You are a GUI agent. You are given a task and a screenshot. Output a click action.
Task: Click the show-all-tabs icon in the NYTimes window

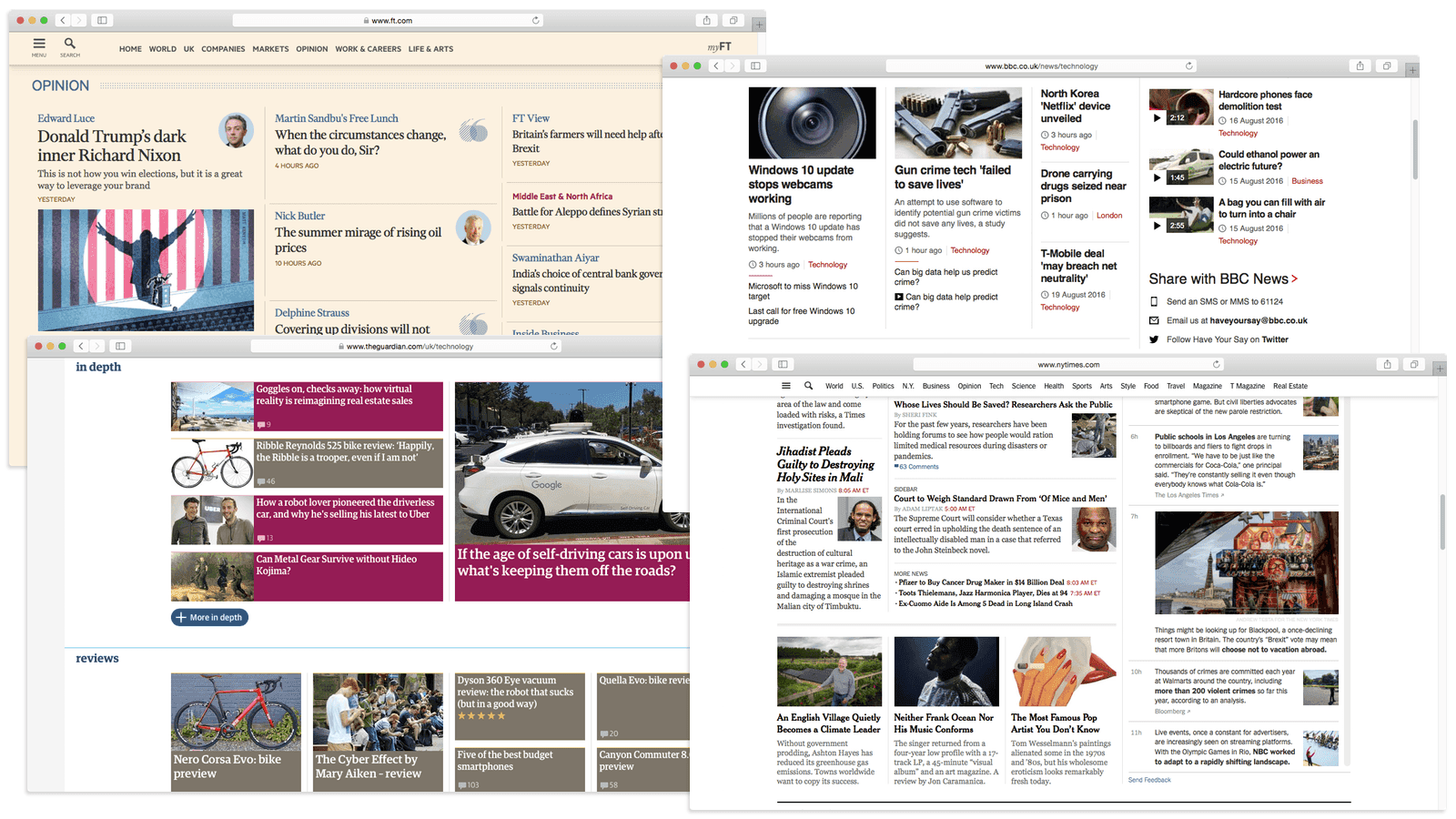pyautogui.click(x=1415, y=364)
